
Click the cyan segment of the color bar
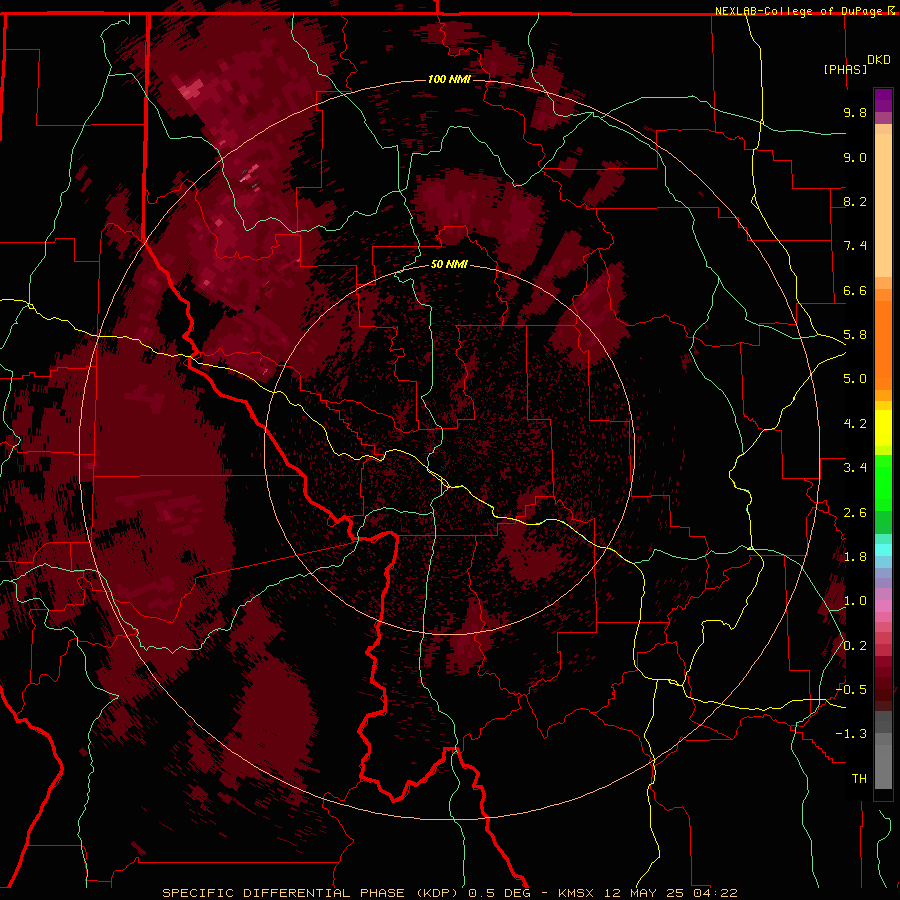pos(883,550)
